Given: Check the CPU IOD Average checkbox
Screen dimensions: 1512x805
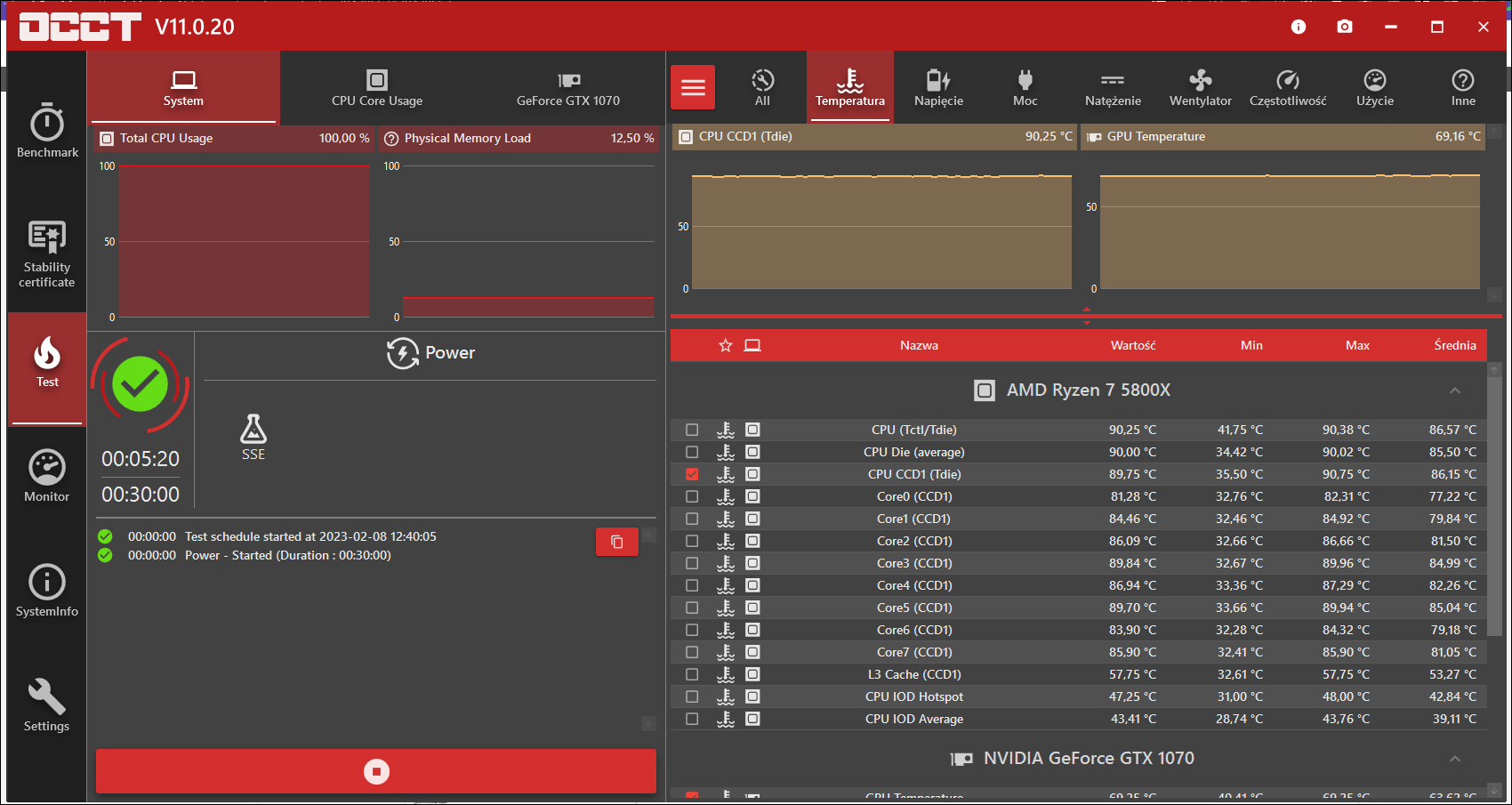Looking at the screenshot, I should tap(692, 719).
